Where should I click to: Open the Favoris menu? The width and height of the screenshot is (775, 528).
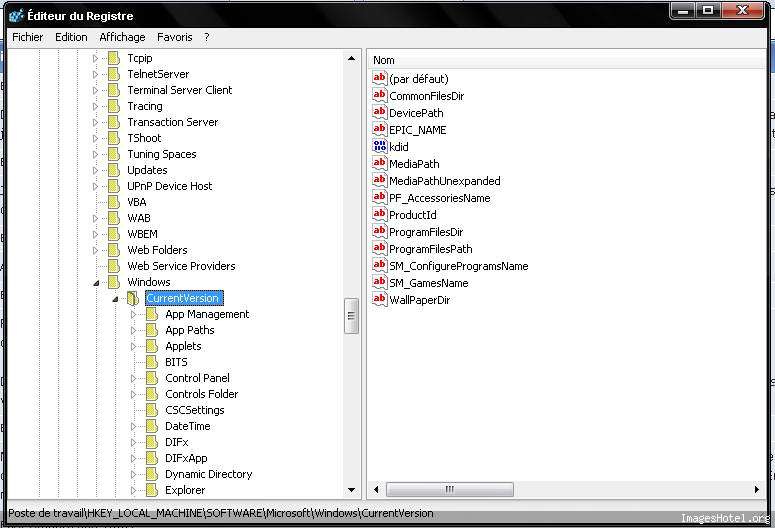click(x=174, y=37)
